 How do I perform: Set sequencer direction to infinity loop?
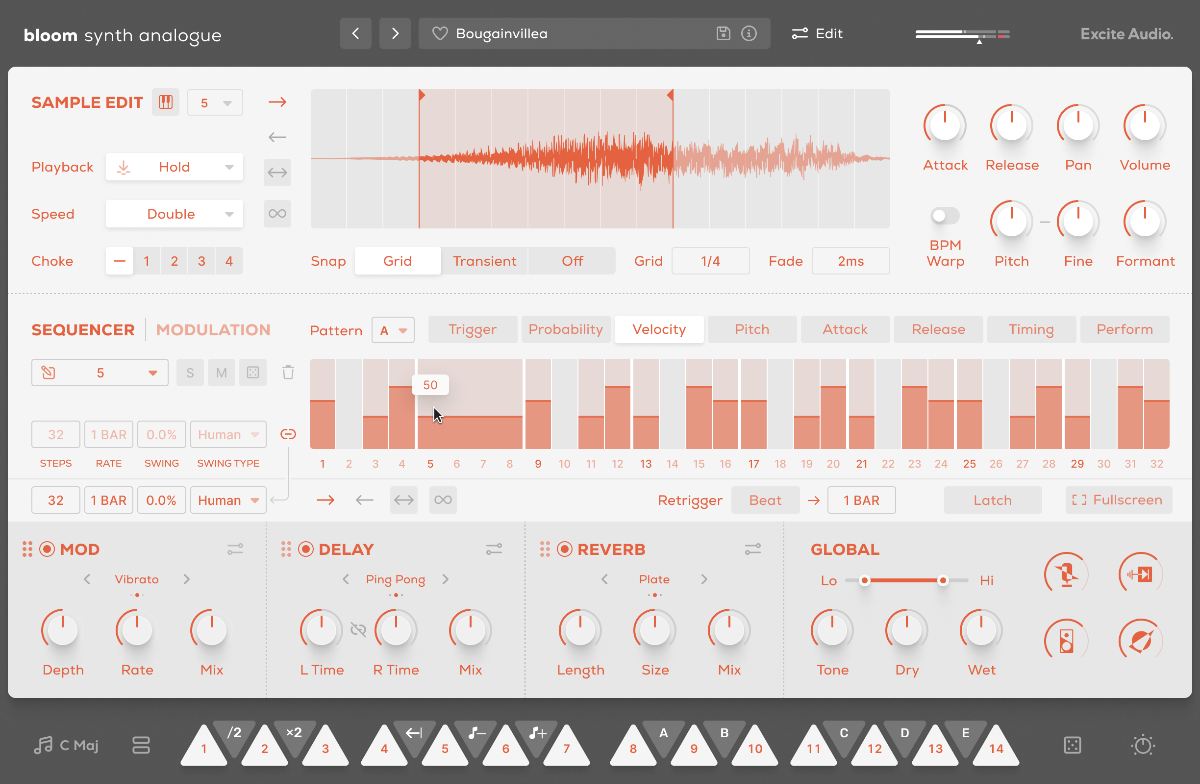pyautogui.click(x=442, y=500)
